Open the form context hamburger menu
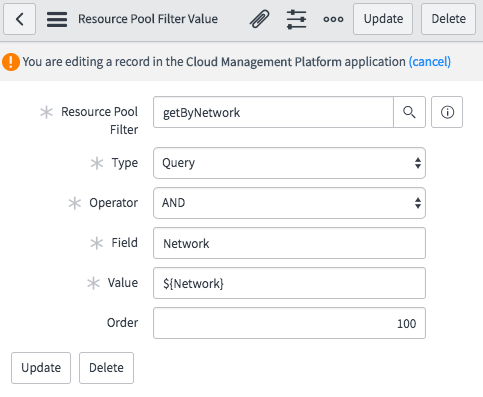483x397 pixels. click(57, 19)
